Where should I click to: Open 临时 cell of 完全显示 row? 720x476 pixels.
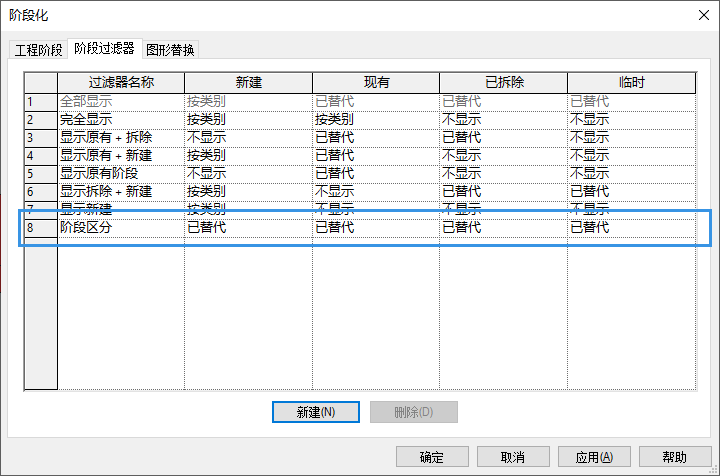click(x=632, y=120)
